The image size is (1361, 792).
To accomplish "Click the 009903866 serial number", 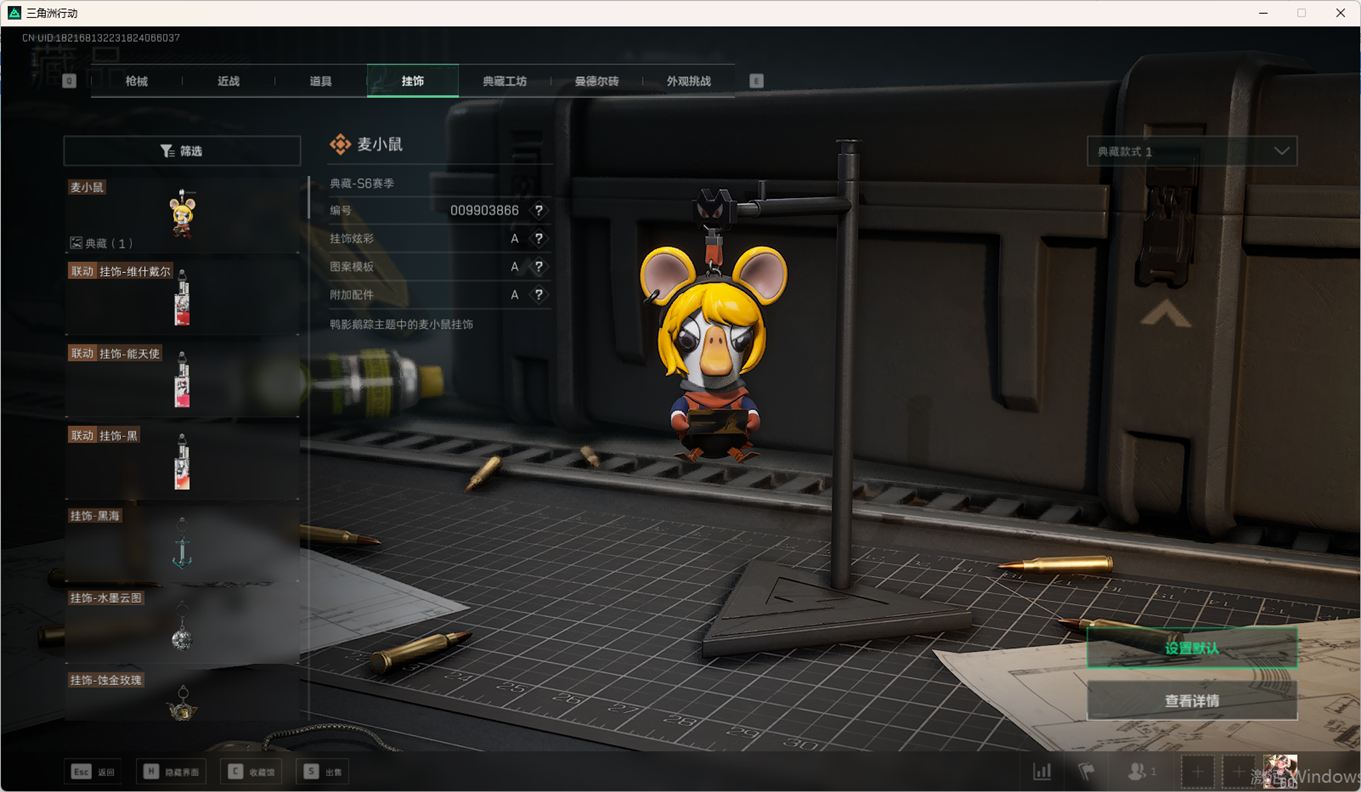I will 484,211.
